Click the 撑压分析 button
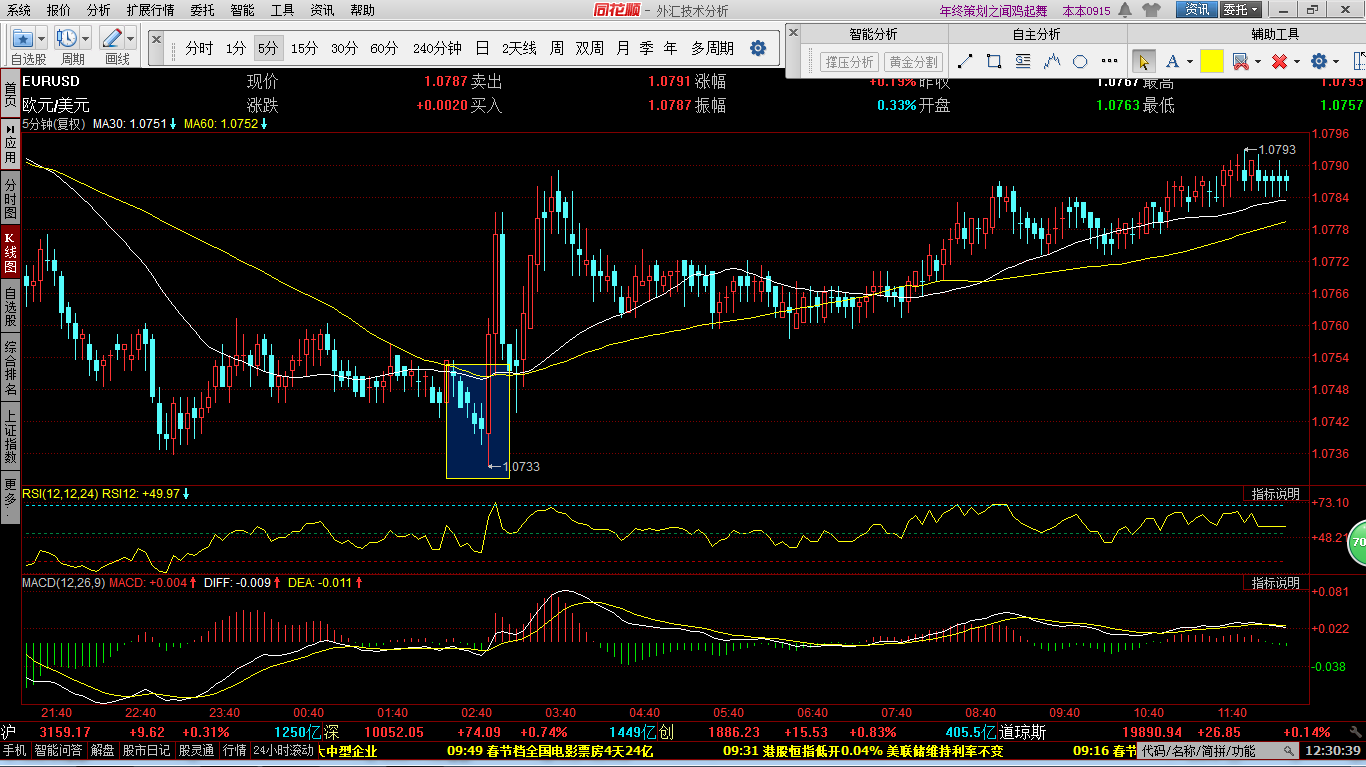Viewport: 1366px width, 767px height. coord(849,62)
